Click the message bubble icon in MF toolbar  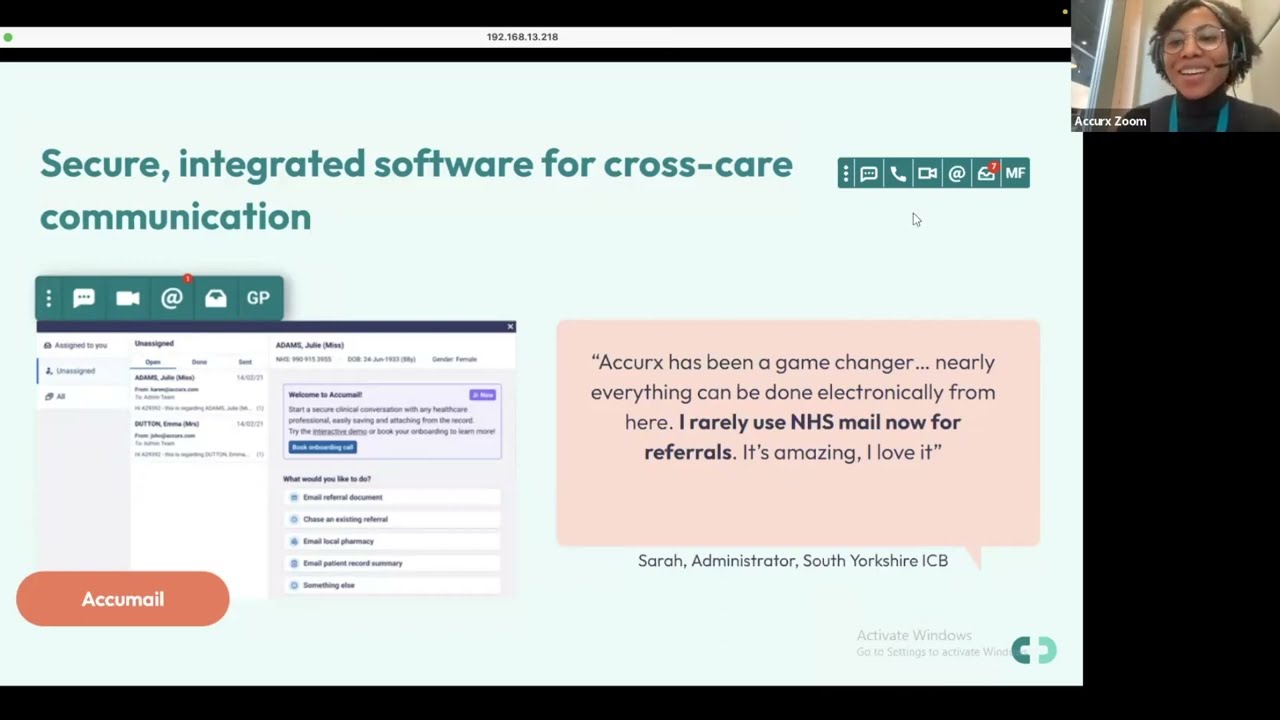[x=869, y=174]
